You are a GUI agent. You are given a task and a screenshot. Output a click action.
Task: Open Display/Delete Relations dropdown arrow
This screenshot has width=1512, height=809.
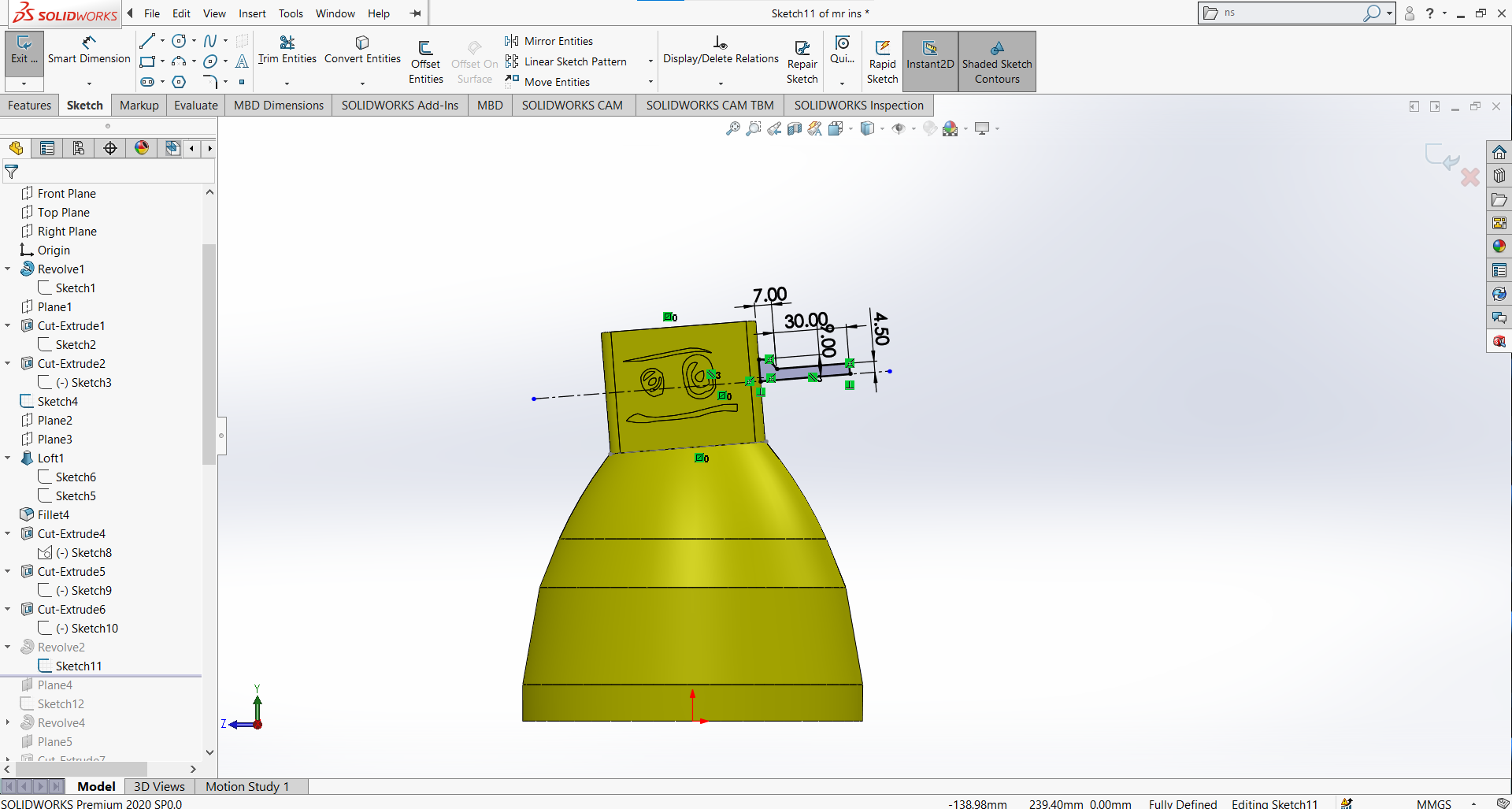point(721,83)
